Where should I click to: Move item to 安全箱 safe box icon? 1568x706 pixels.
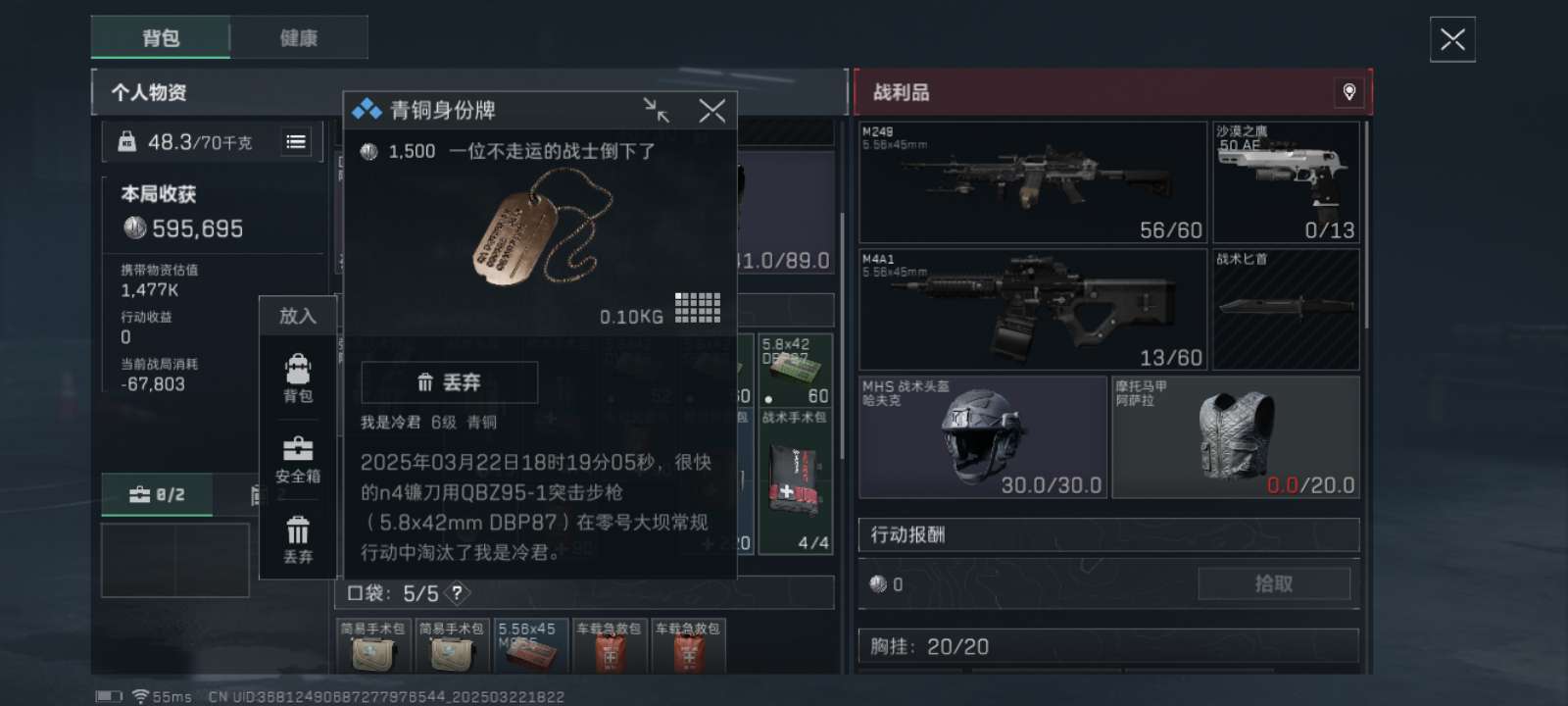298,459
